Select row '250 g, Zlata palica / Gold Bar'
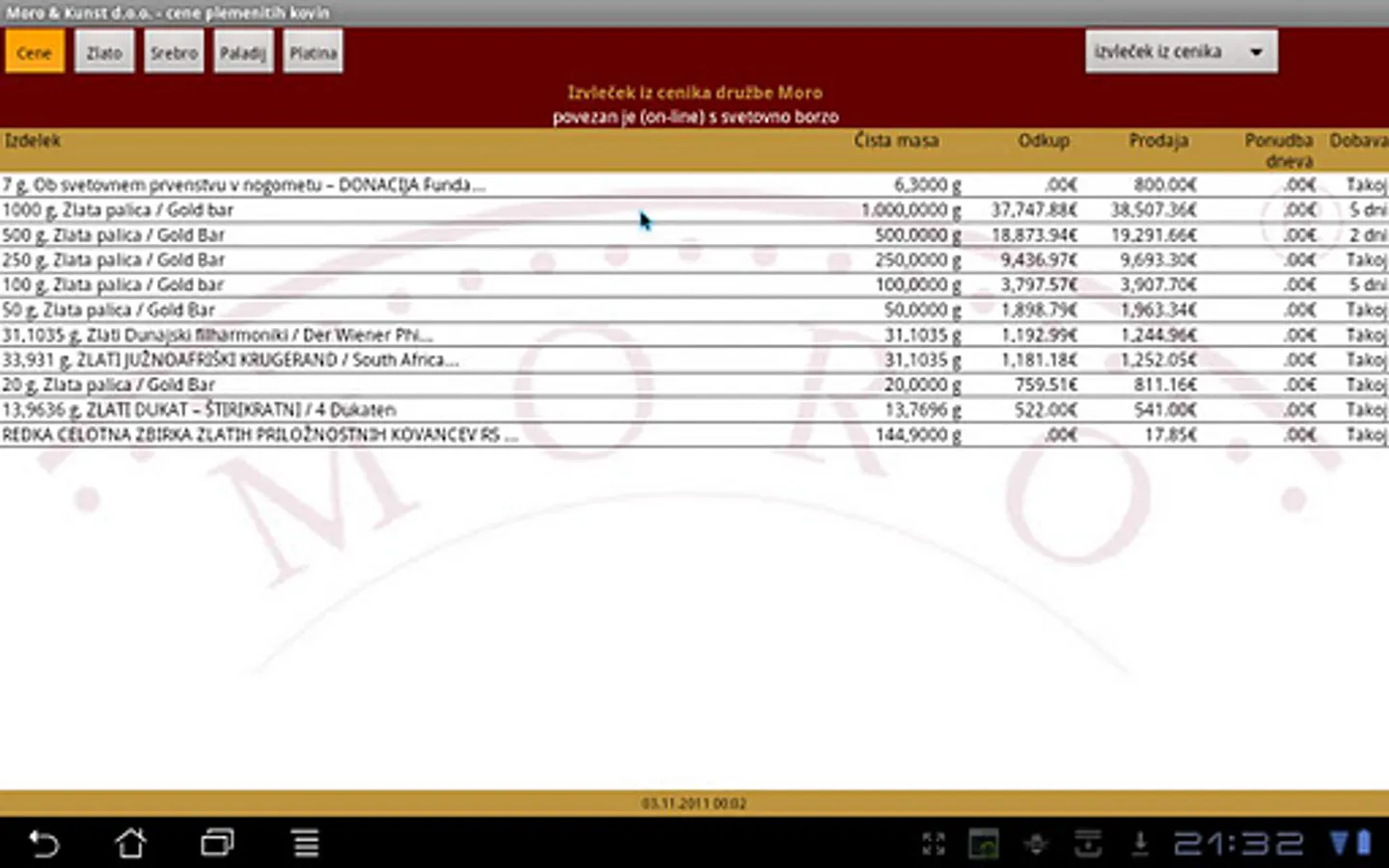The image size is (1389, 868). (x=694, y=260)
